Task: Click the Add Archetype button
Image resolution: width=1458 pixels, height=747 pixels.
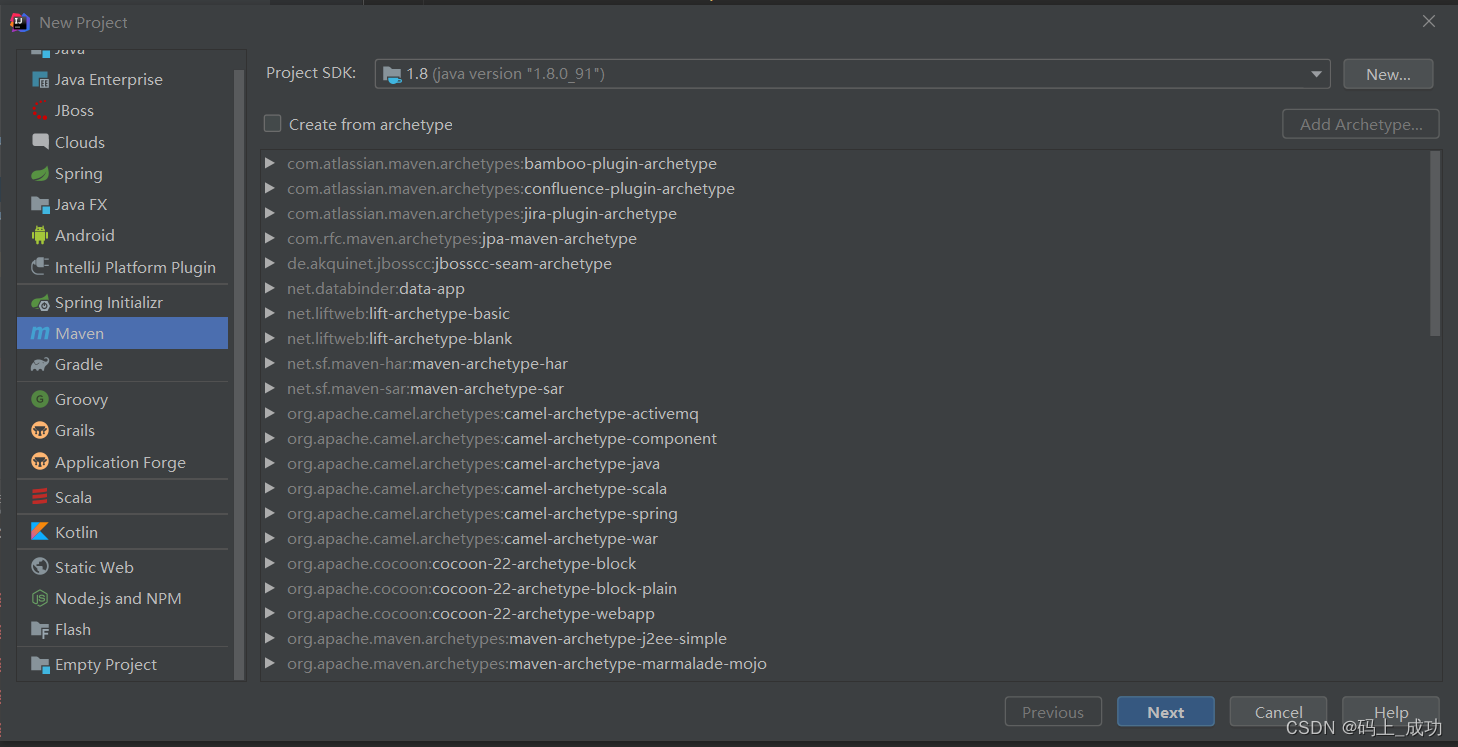Action: [1360, 124]
